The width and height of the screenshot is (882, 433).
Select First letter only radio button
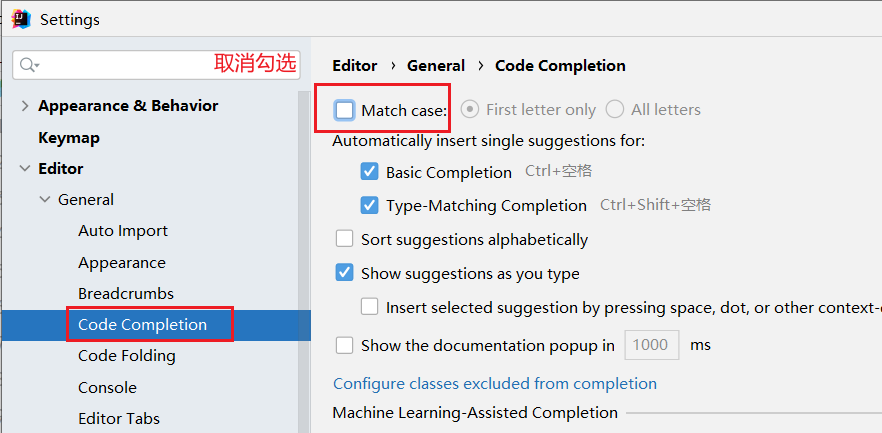[469, 110]
